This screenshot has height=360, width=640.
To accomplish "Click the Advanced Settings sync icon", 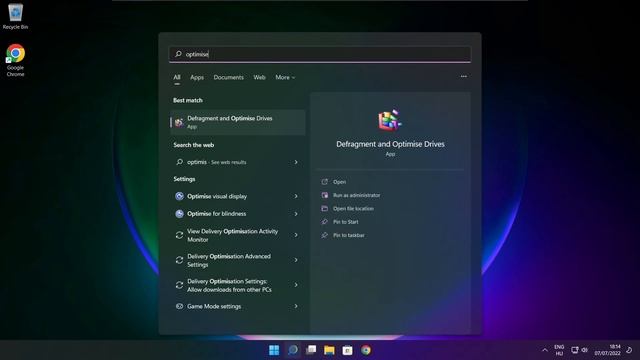I will coord(179,260).
